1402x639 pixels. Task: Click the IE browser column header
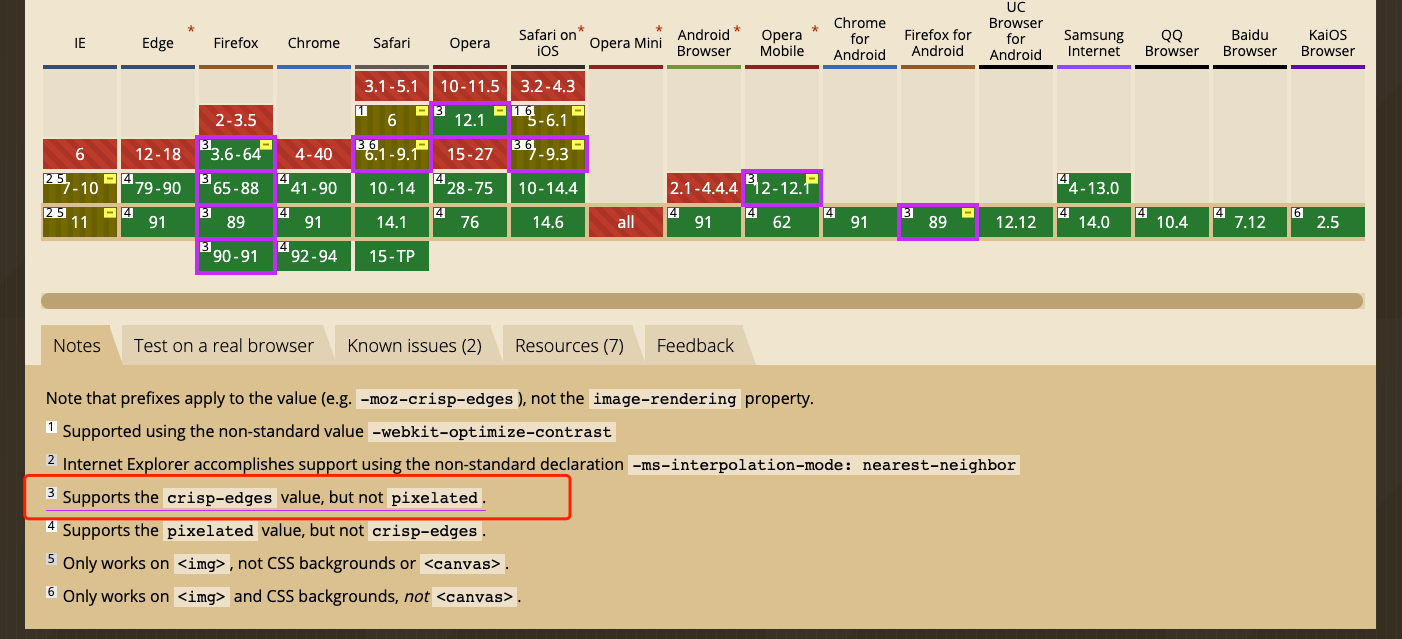tap(80, 43)
